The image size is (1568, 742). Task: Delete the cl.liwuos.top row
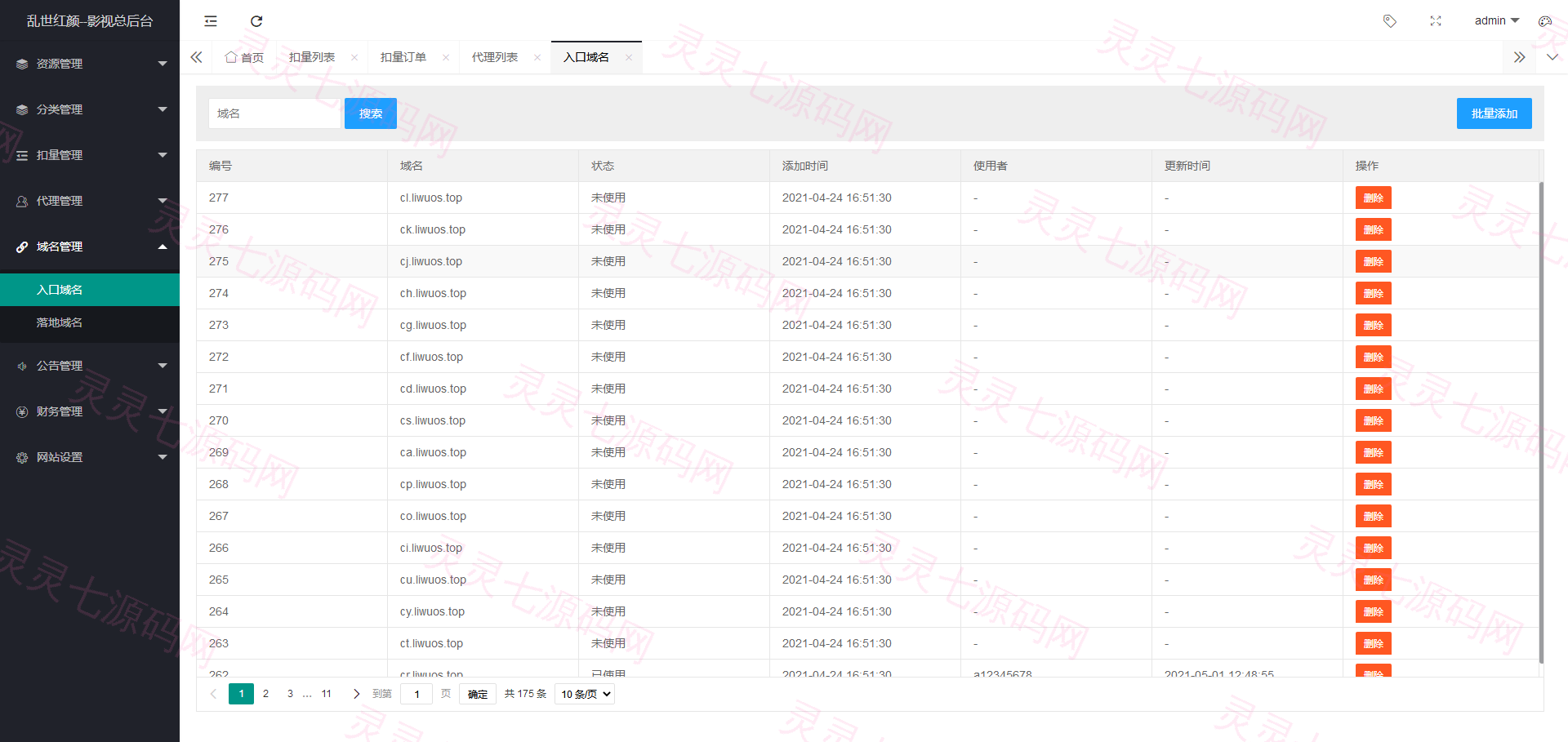[x=1374, y=198]
